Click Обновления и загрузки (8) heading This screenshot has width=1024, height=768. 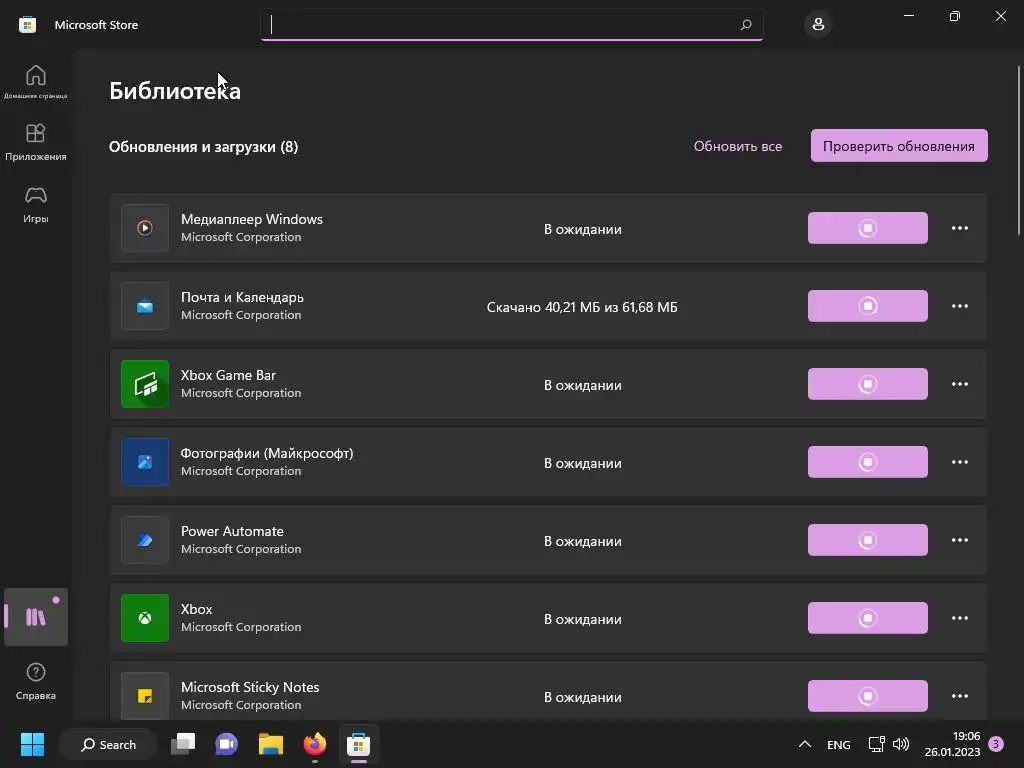(203, 147)
